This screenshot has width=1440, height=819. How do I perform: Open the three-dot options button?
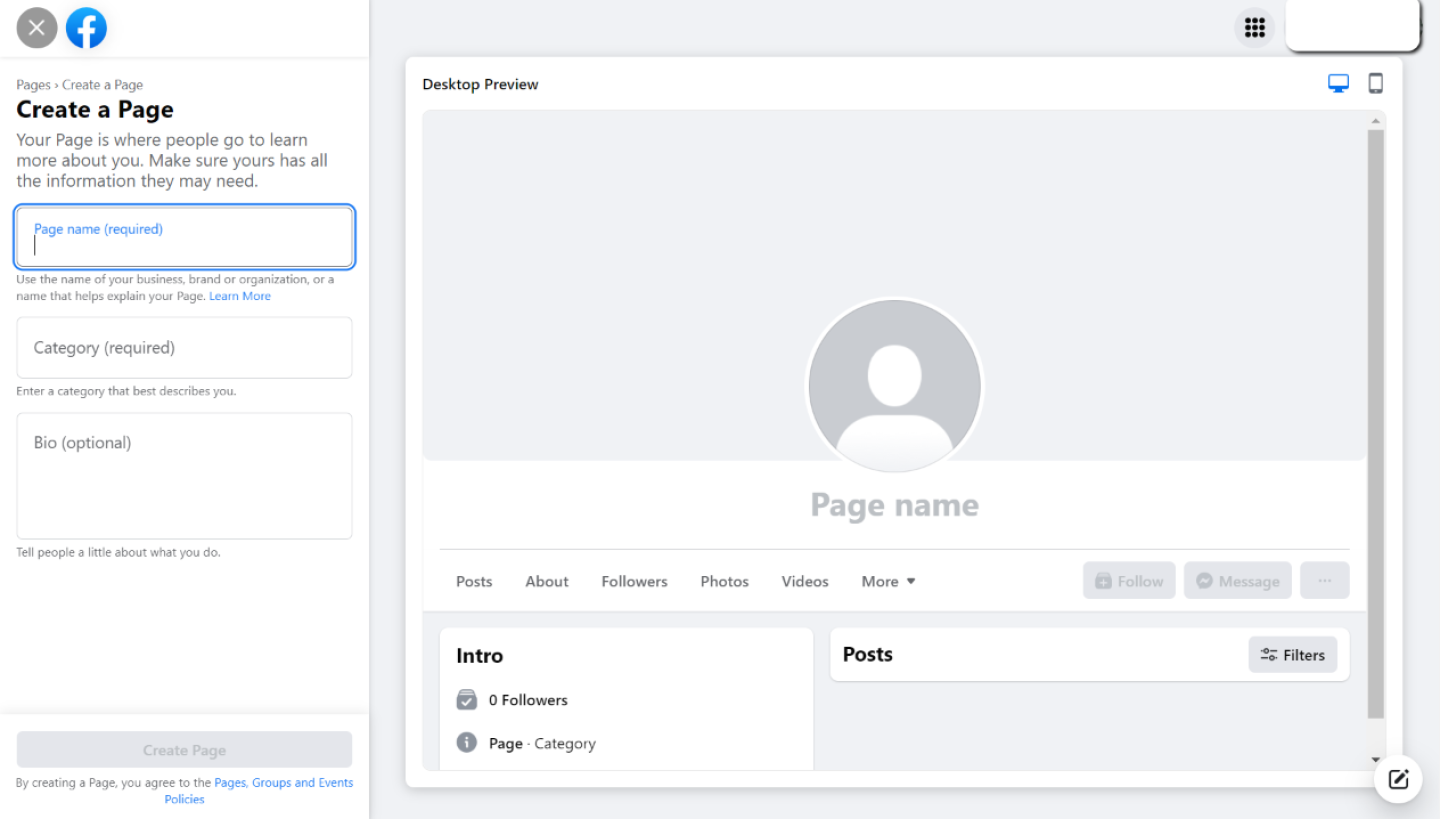click(x=1324, y=581)
